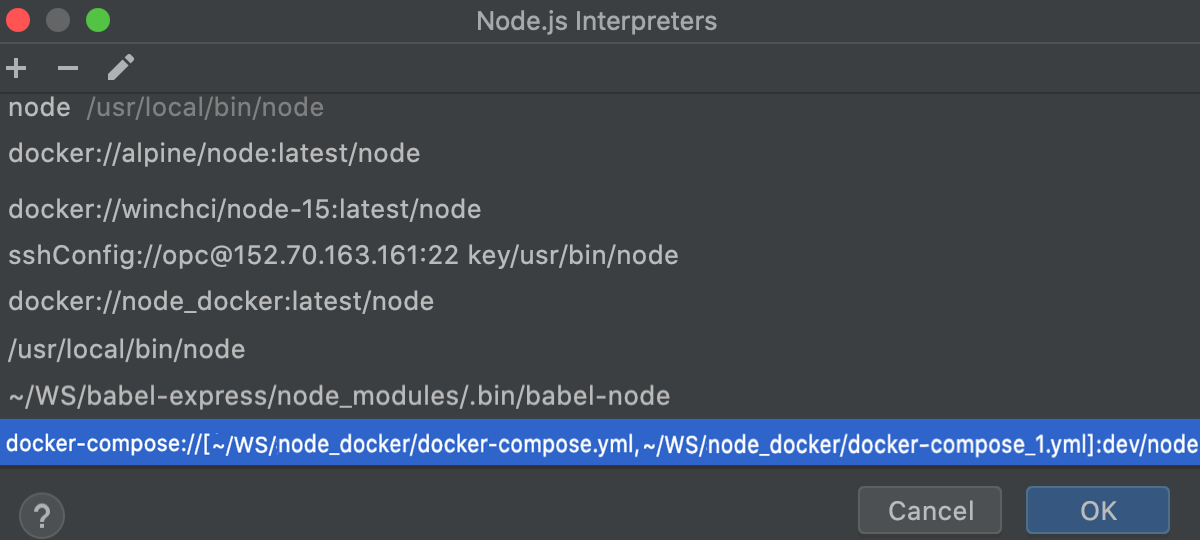Select the sshConfig opc@152.70.163.161 interpreter

343,255
